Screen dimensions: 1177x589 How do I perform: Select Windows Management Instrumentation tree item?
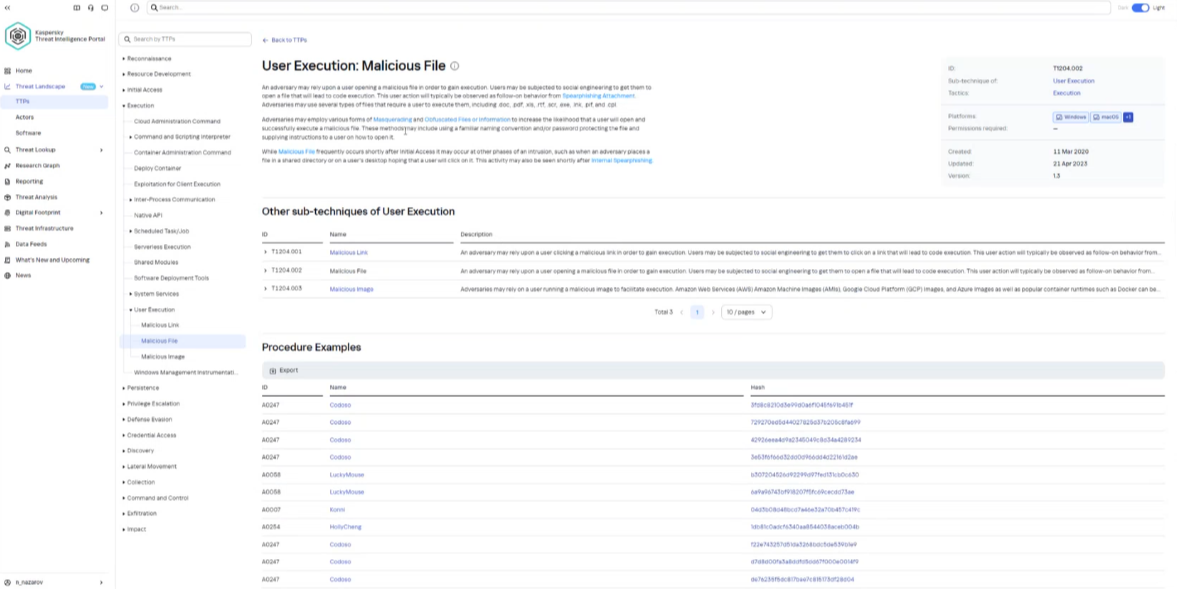(x=185, y=373)
